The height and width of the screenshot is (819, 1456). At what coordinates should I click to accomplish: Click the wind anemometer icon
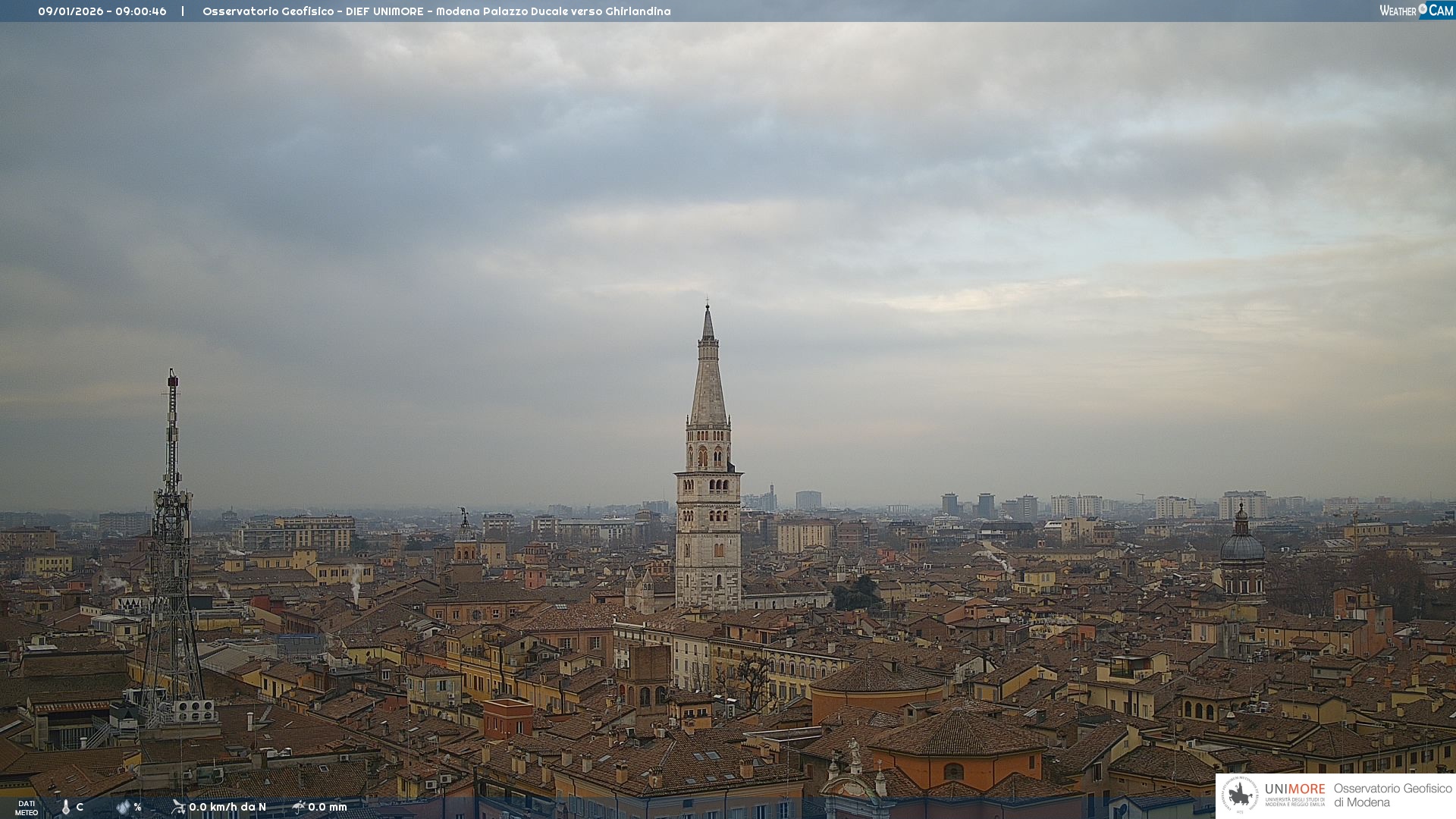(178, 806)
